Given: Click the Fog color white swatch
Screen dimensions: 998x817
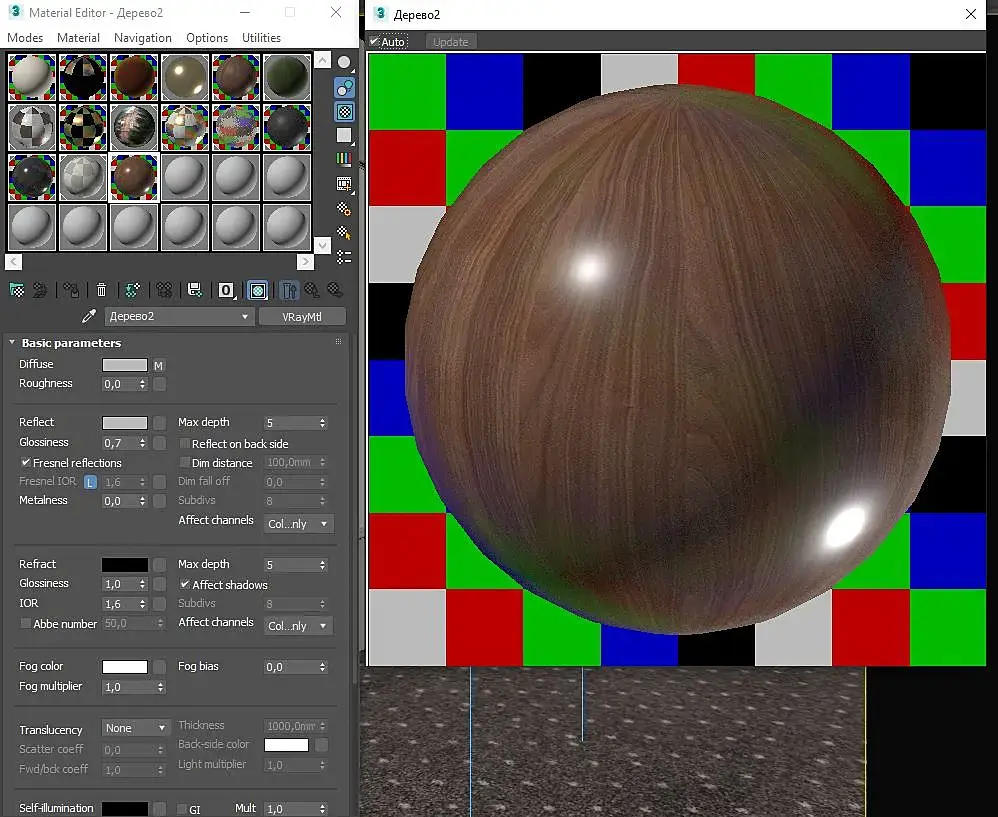Looking at the screenshot, I should coord(125,667).
